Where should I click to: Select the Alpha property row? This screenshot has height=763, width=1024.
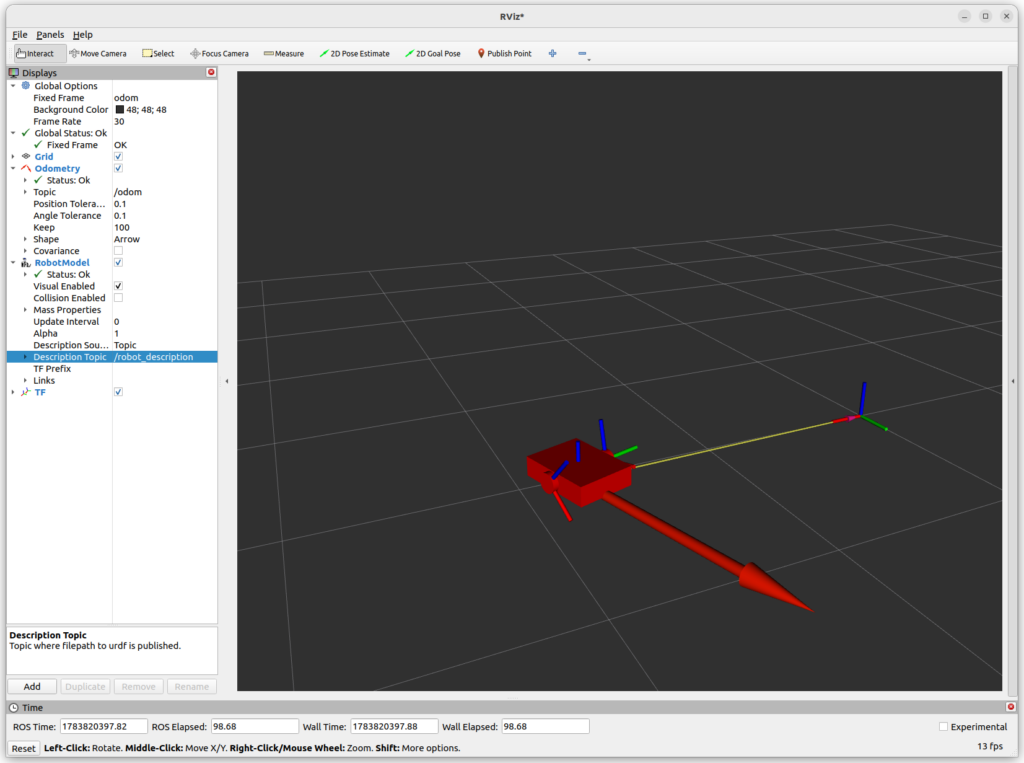(112, 333)
